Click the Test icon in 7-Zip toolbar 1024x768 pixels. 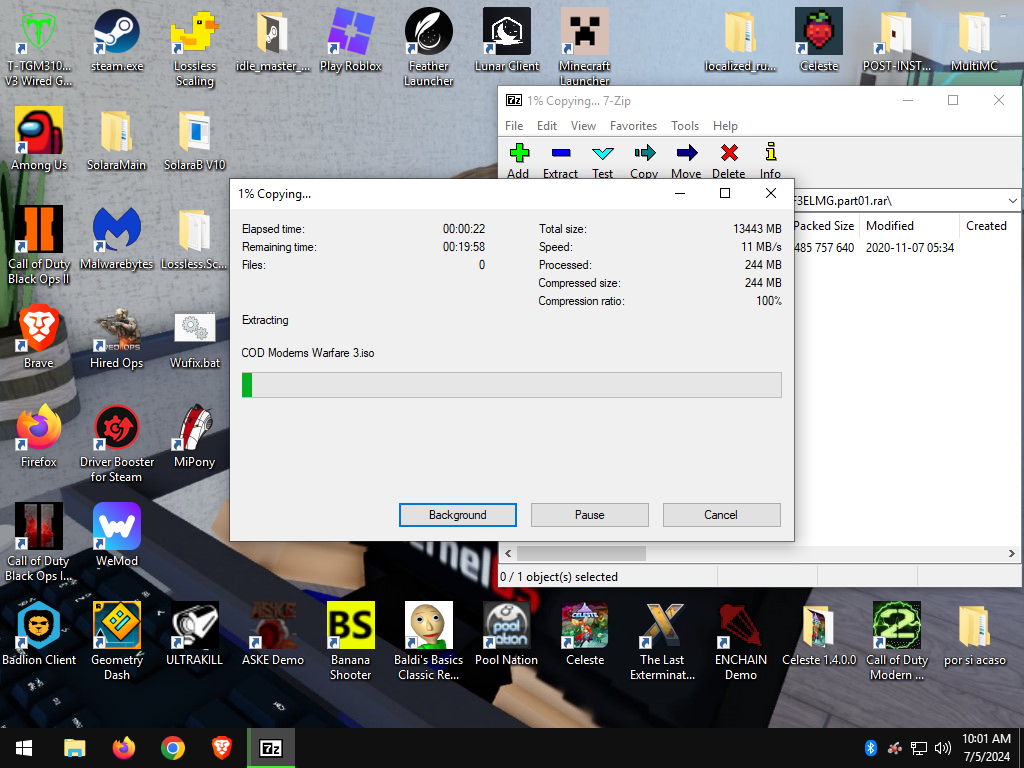tap(602, 153)
